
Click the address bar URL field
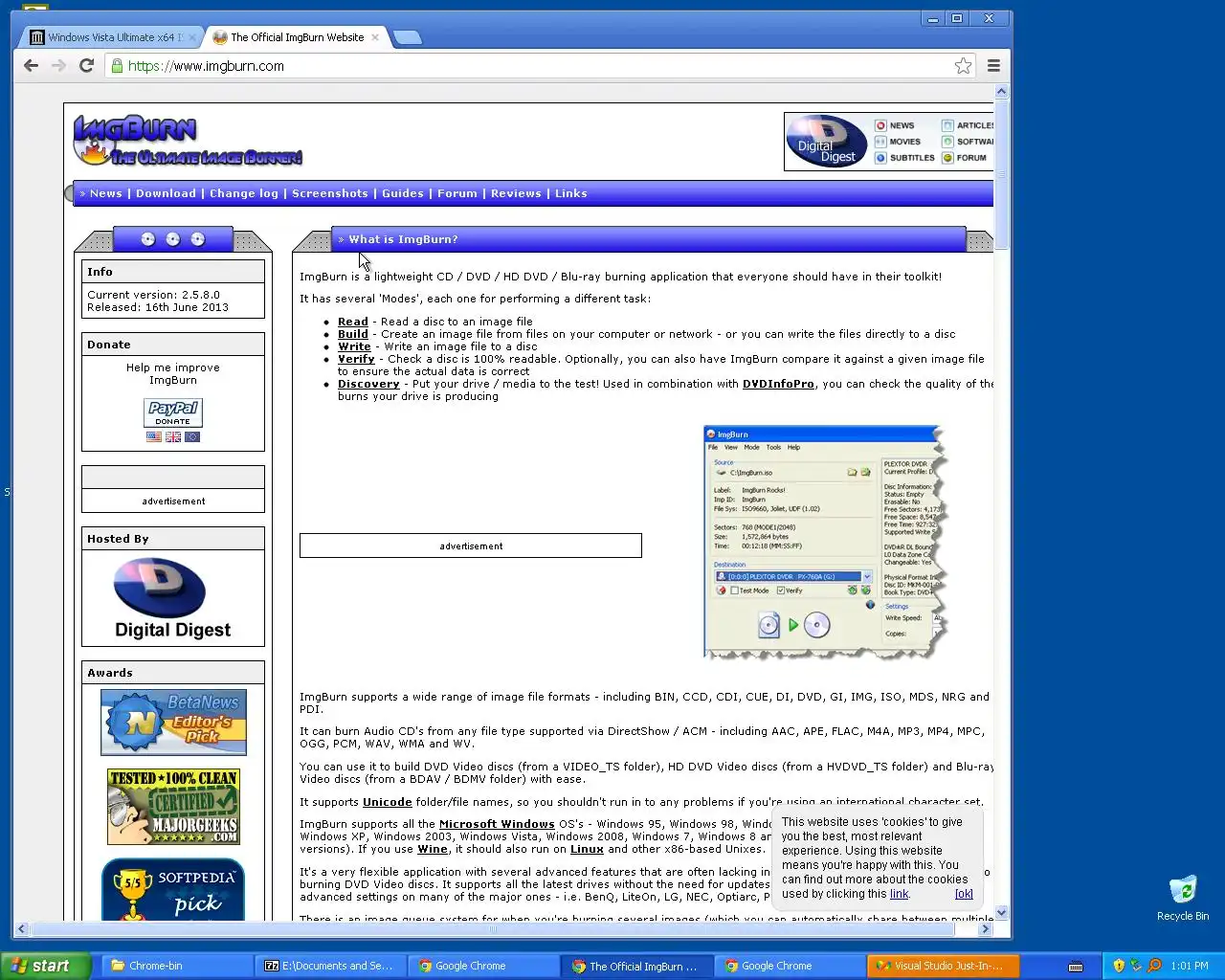pyautogui.click(x=536, y=66)
